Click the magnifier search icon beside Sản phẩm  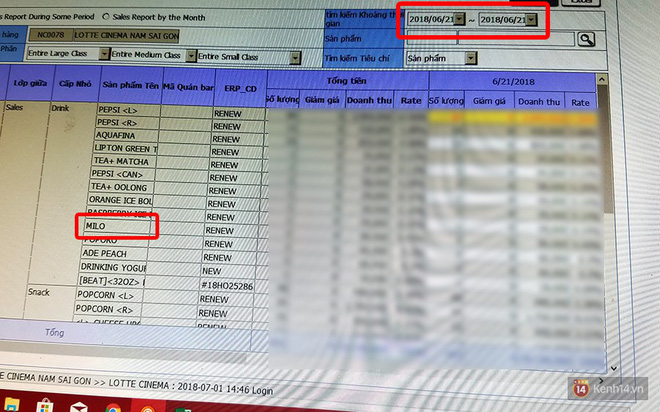(586, 39)
